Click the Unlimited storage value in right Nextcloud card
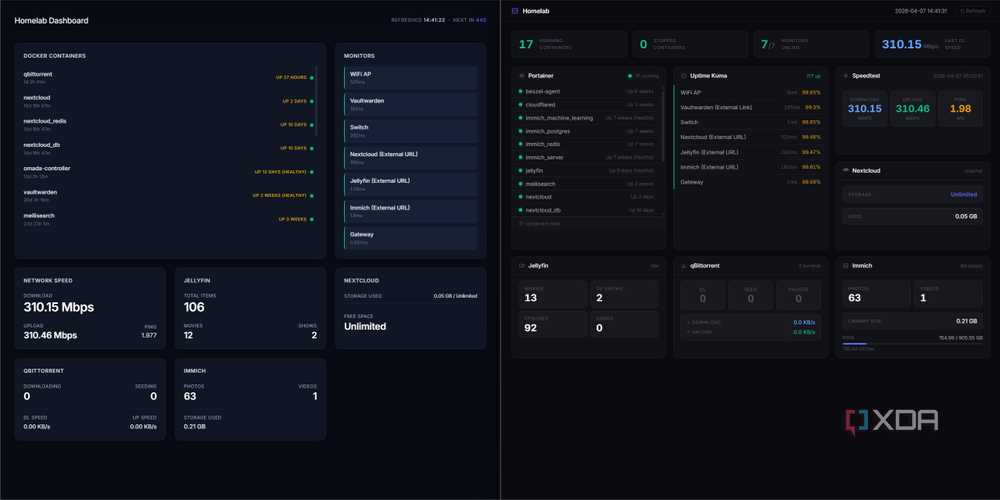The image size is (1000, 500). click(x=964, y=195)
